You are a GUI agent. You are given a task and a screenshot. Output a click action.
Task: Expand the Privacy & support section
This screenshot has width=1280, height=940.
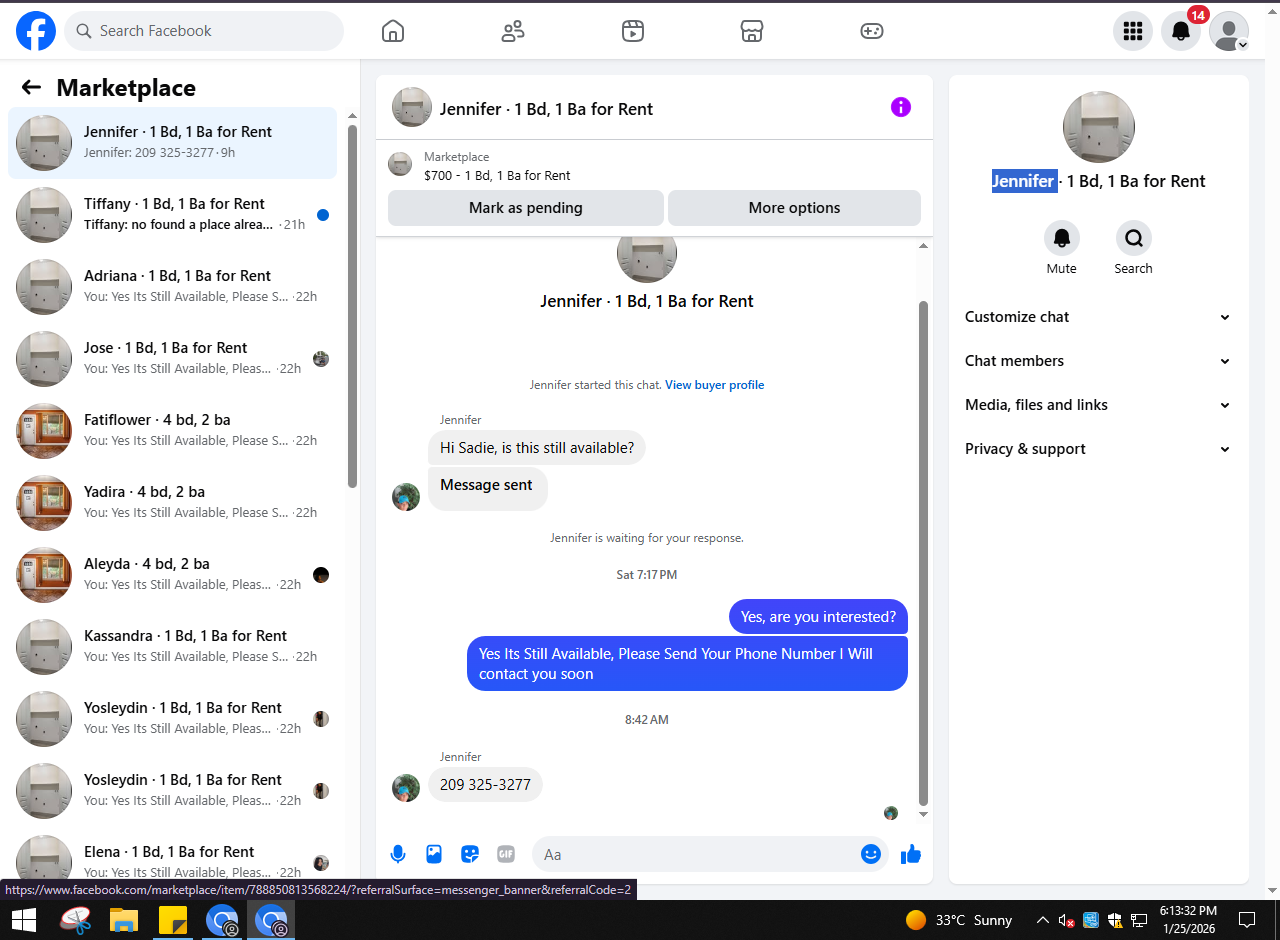1098,449
